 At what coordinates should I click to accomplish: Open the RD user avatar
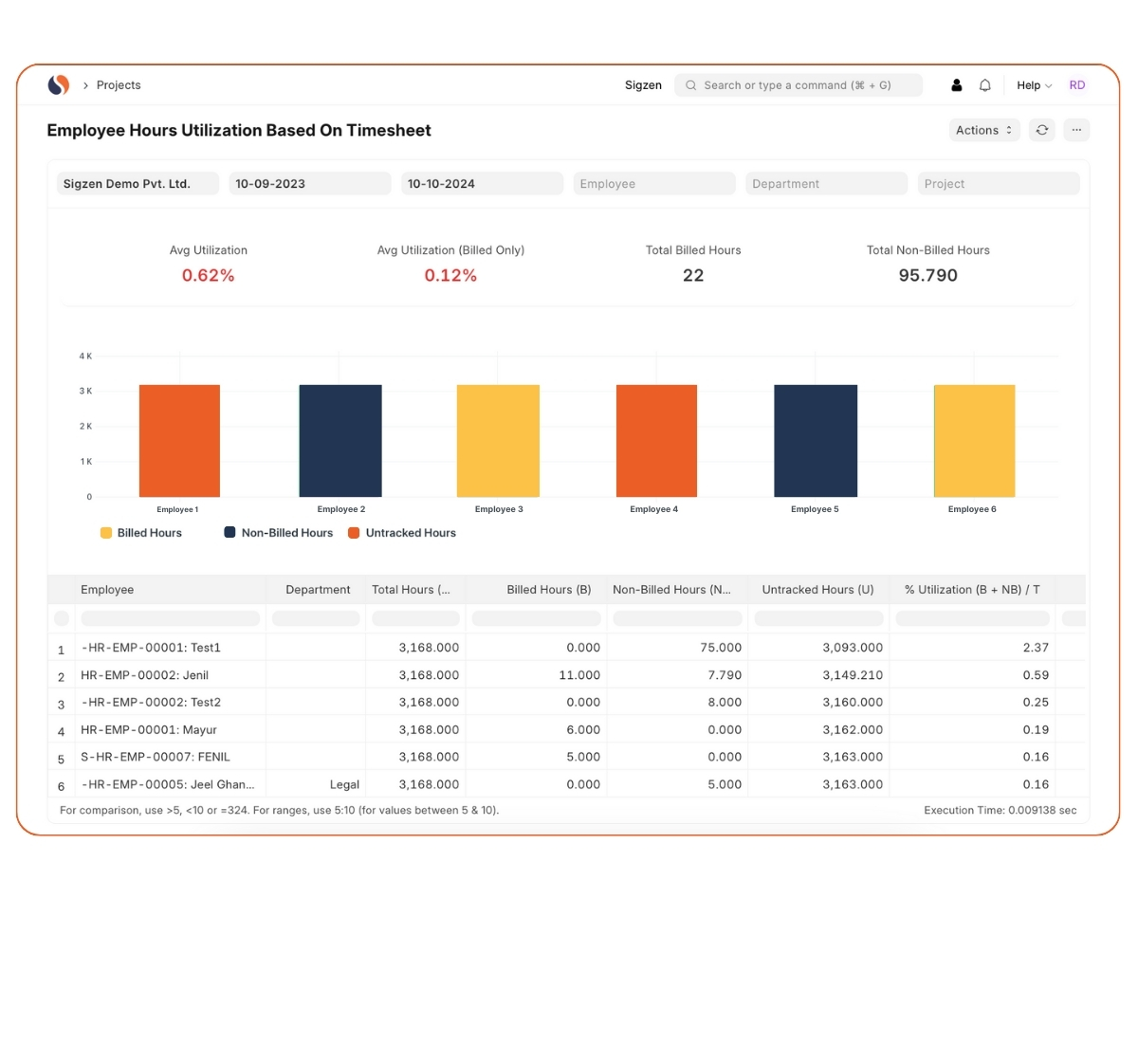pos(1076,85)
